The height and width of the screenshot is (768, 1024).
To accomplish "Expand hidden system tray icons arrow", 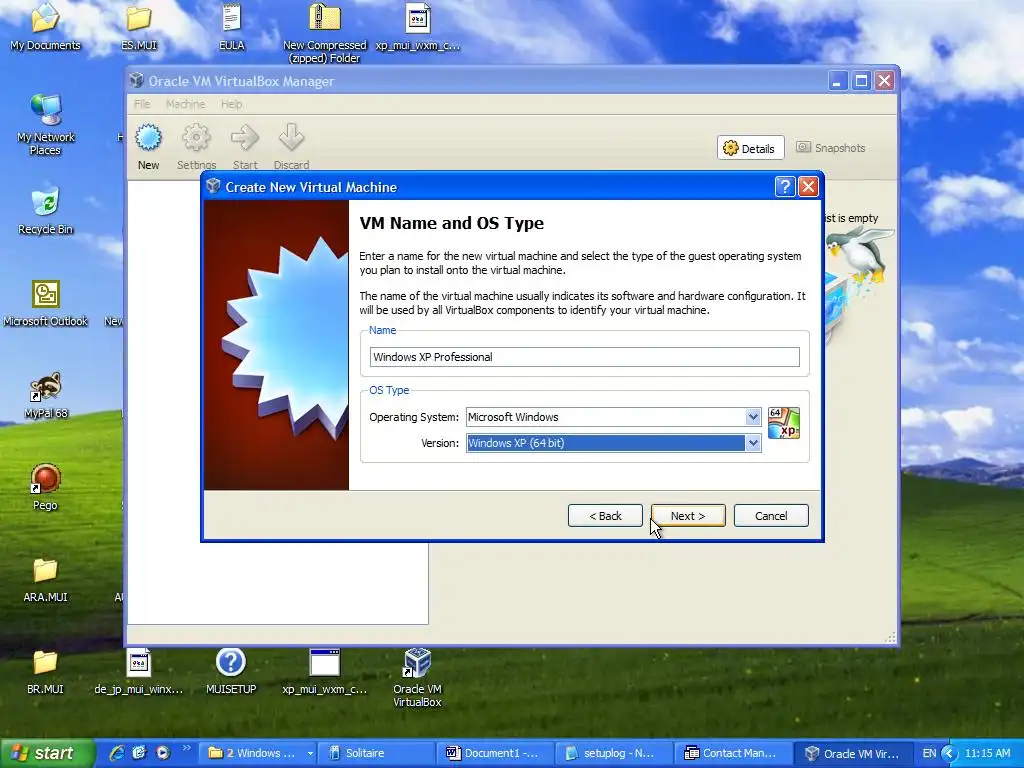I will pyautogui.click(x=949, y=754).
